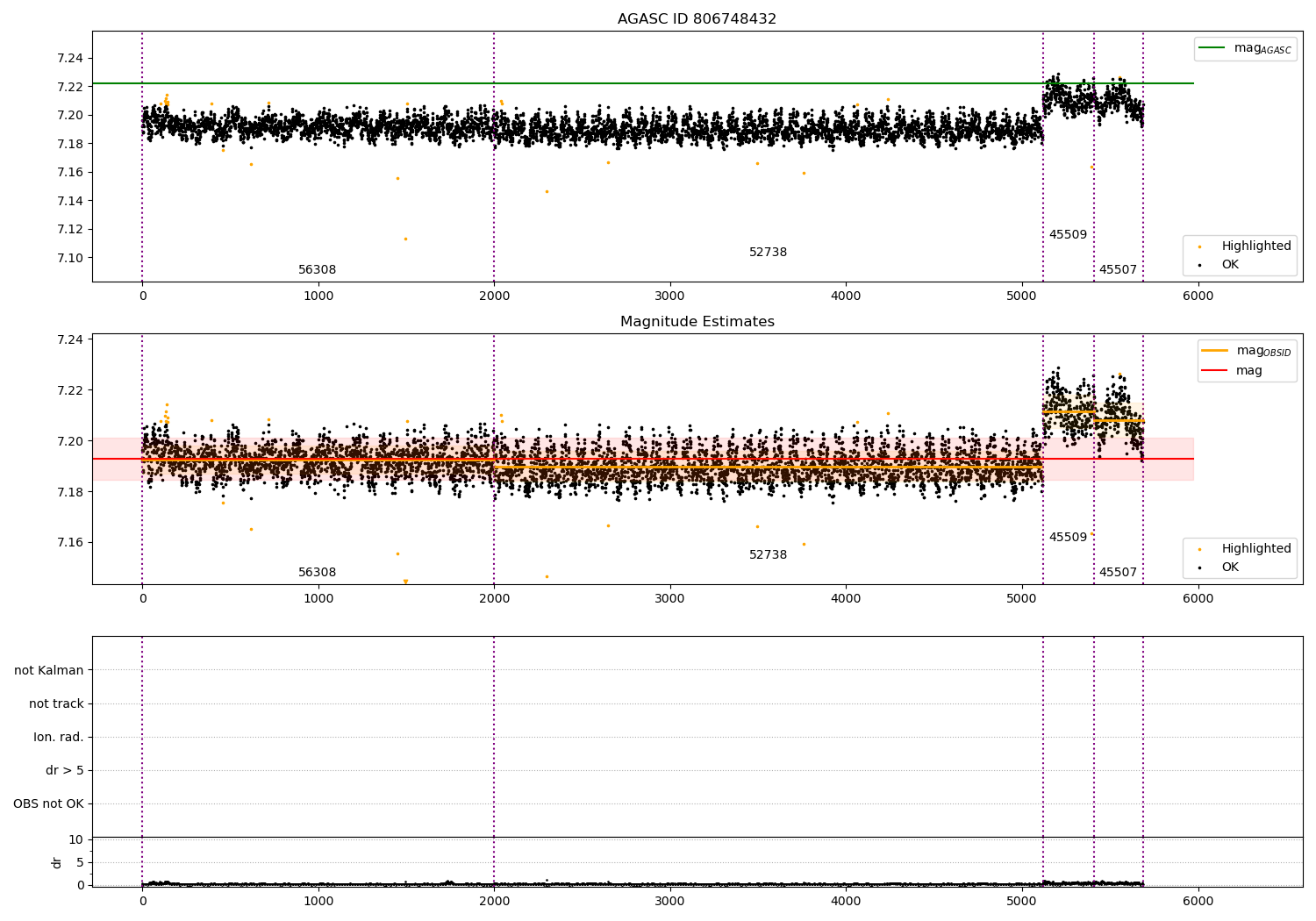The image size is (1316, 921).
Task: Click the 'OBS not OK' row label
Action: point(48,804)
